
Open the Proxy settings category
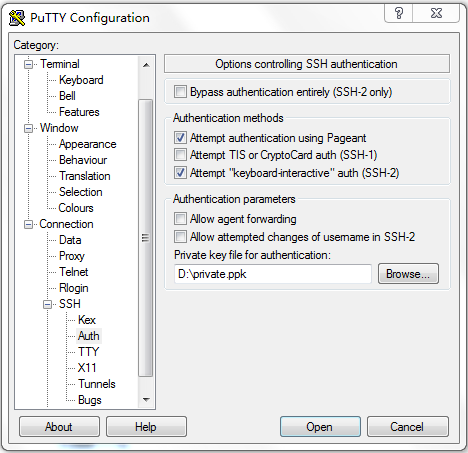click(x=72, y=256)
